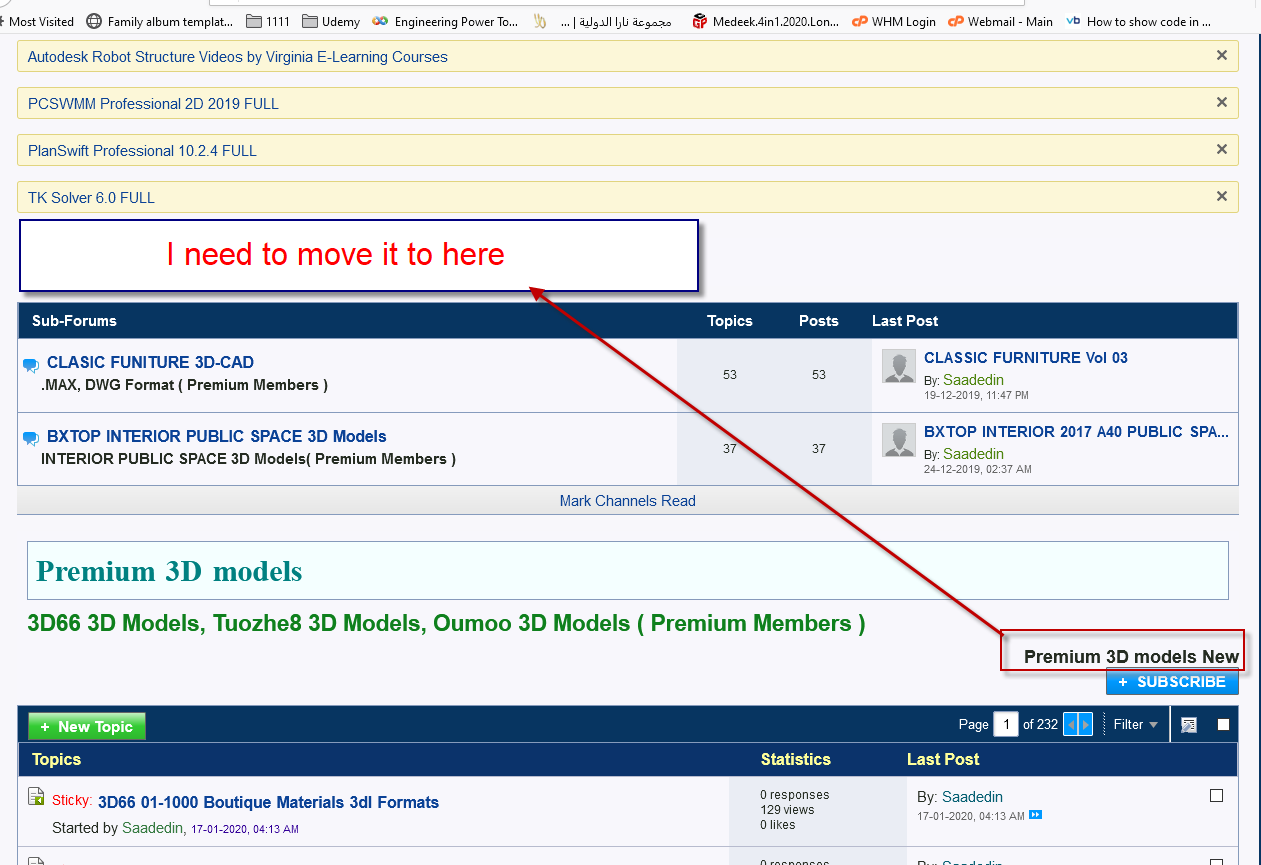This screenshot has width=1261, height=865.
Task: Open CLASIC FUNITURE 3D-CAD sub-forum
Action: 150,362
